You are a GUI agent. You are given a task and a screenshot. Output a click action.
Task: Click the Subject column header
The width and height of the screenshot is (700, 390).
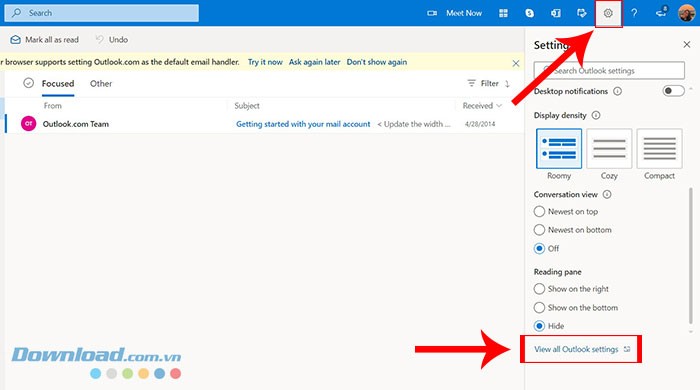(247, 106)
